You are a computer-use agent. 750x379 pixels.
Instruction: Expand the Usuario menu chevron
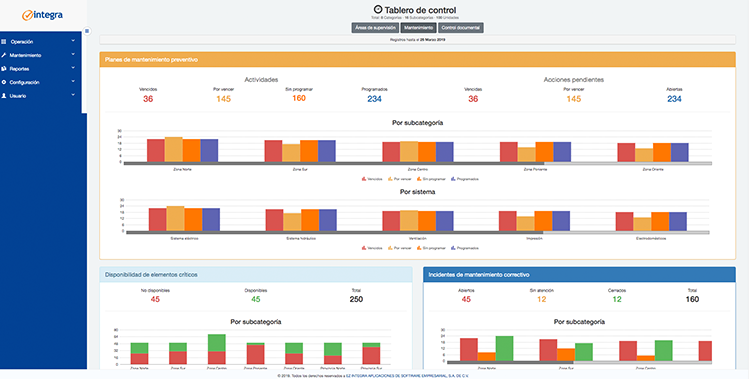pyautogui.click(x=73, y=95)
